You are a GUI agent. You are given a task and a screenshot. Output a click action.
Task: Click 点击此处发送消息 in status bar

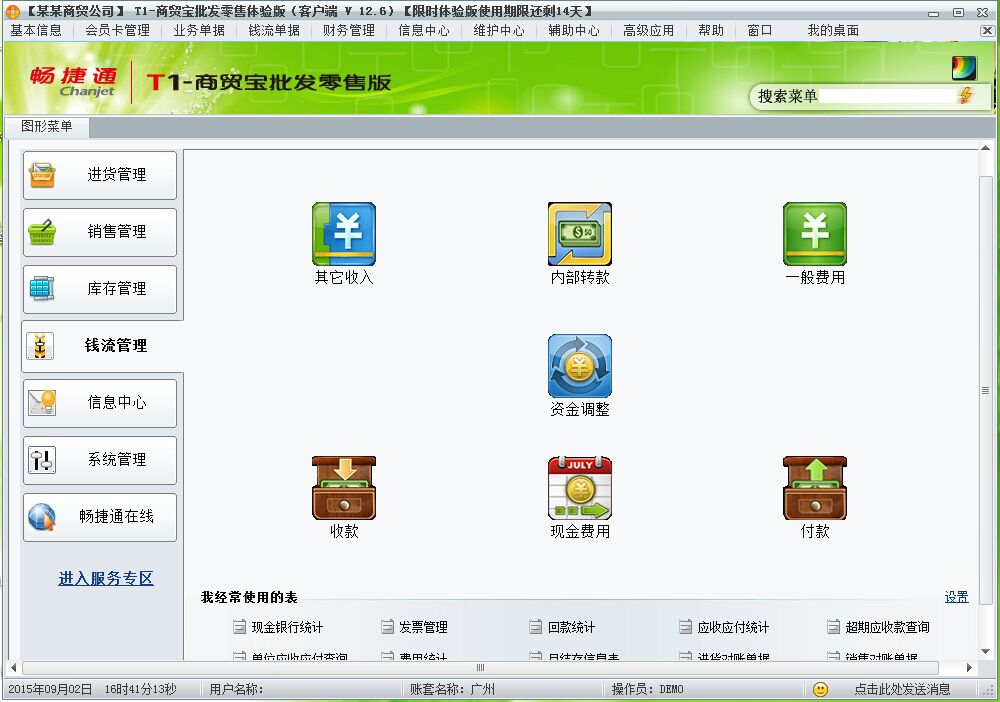902,689
